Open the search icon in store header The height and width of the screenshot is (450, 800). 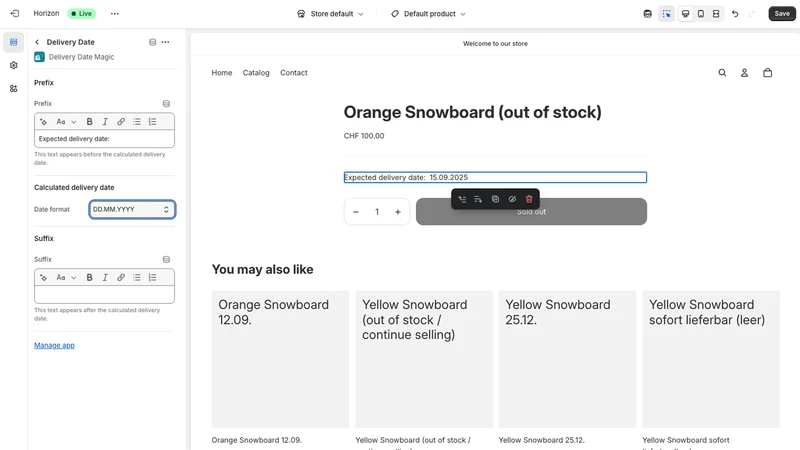(x=722, y=73)
